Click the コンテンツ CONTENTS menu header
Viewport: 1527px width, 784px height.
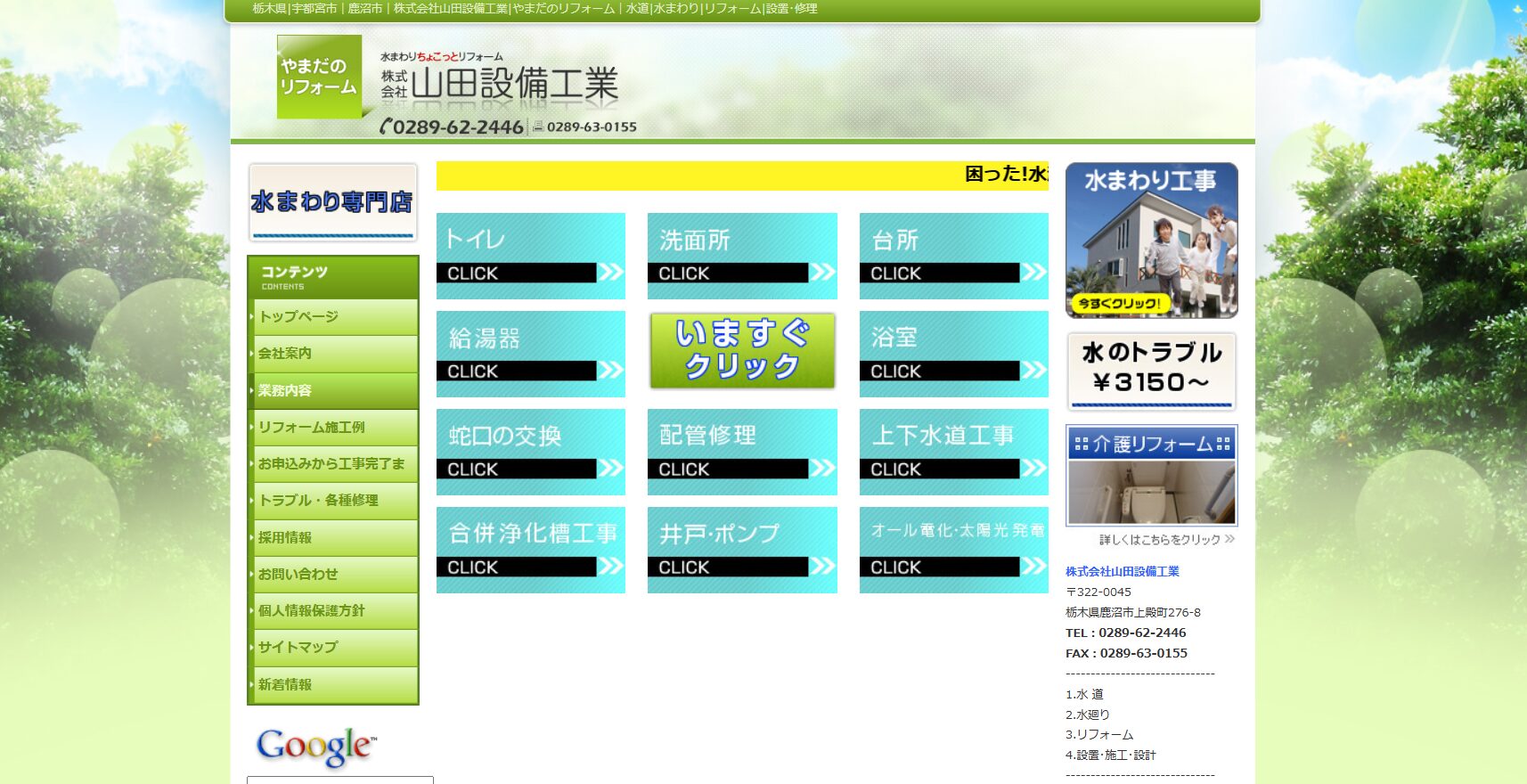point(333,278)
